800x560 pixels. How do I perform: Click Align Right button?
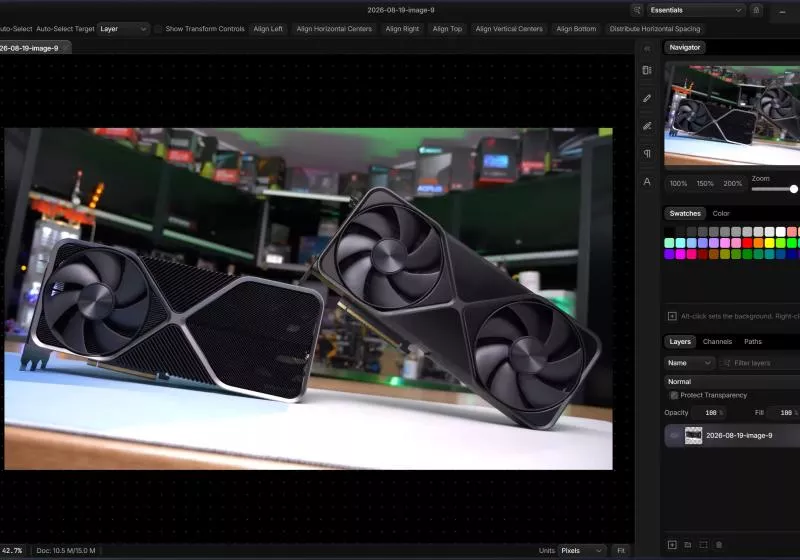click(x=402, y=29)
